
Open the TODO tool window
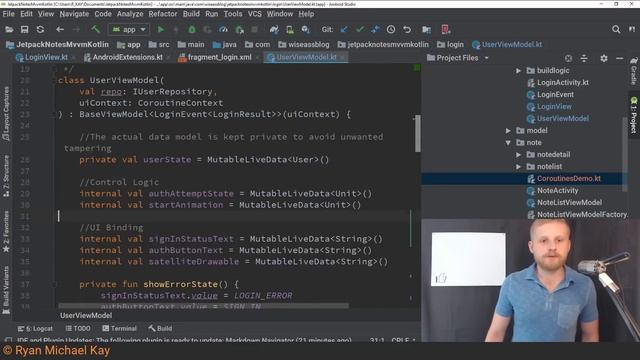pyautogui.click(x=78, y=329)
